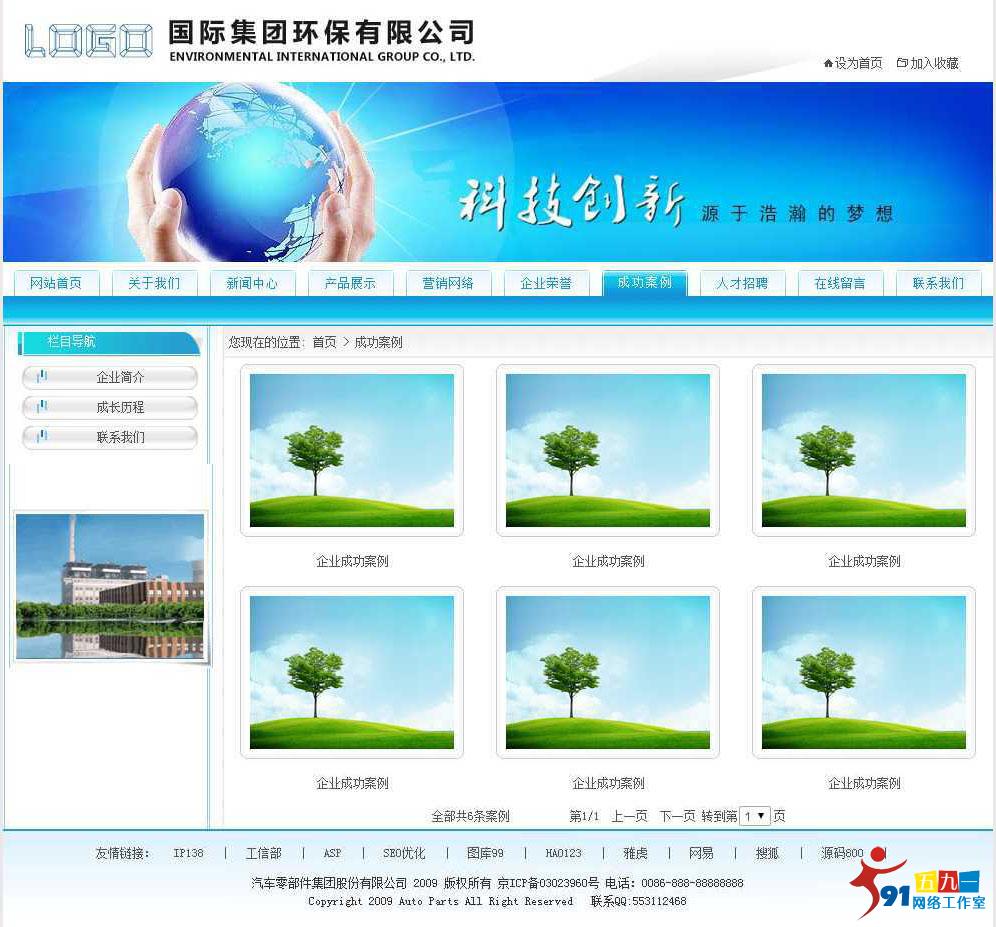Go to the next page via 下一页
Image resolution: width=996 pixels, height=927 pixels.
(677, 816)
